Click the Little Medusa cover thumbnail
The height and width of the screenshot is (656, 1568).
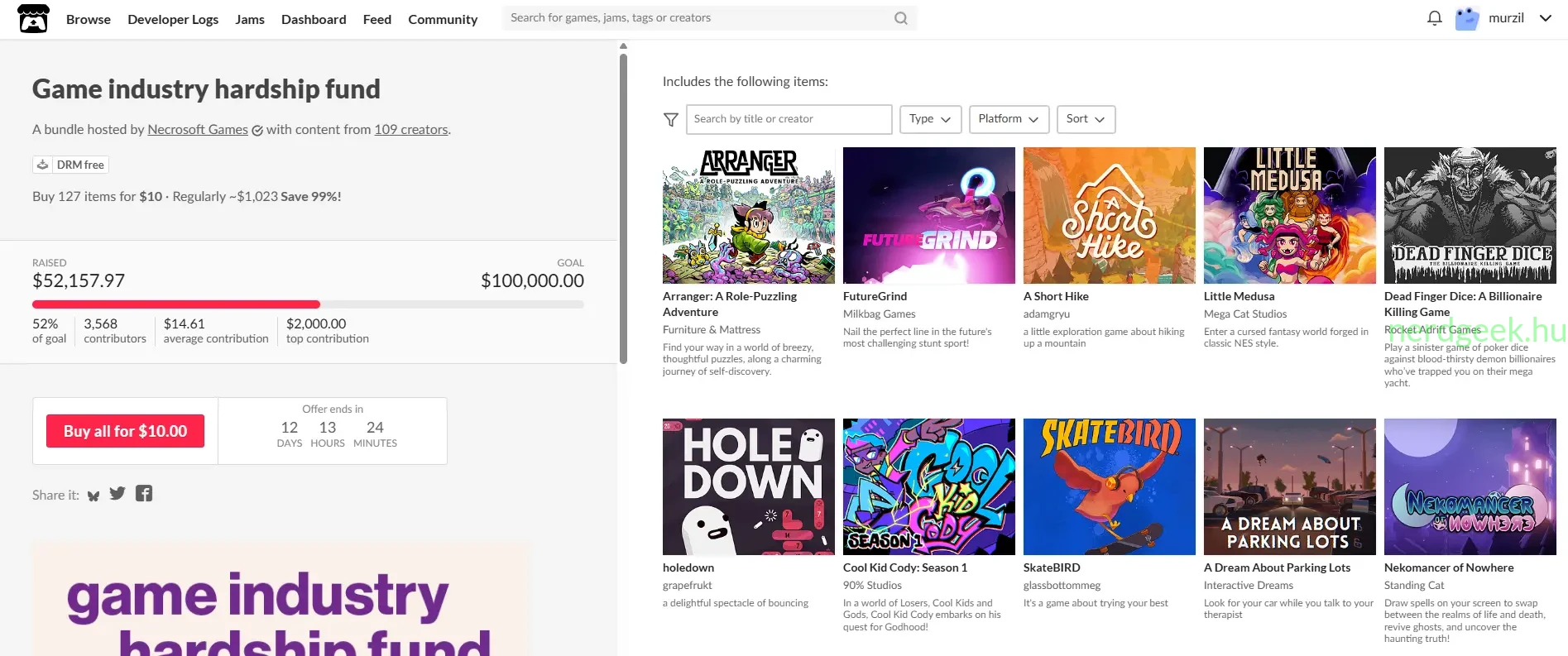tap(1290, 215)
